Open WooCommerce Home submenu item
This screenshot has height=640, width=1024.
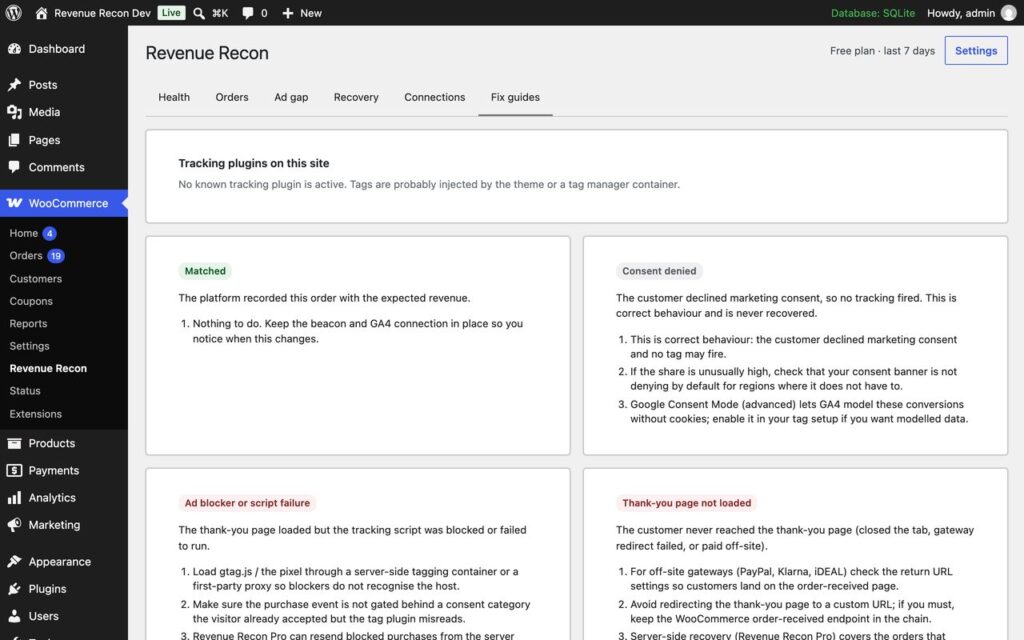[x=24, y=233]
